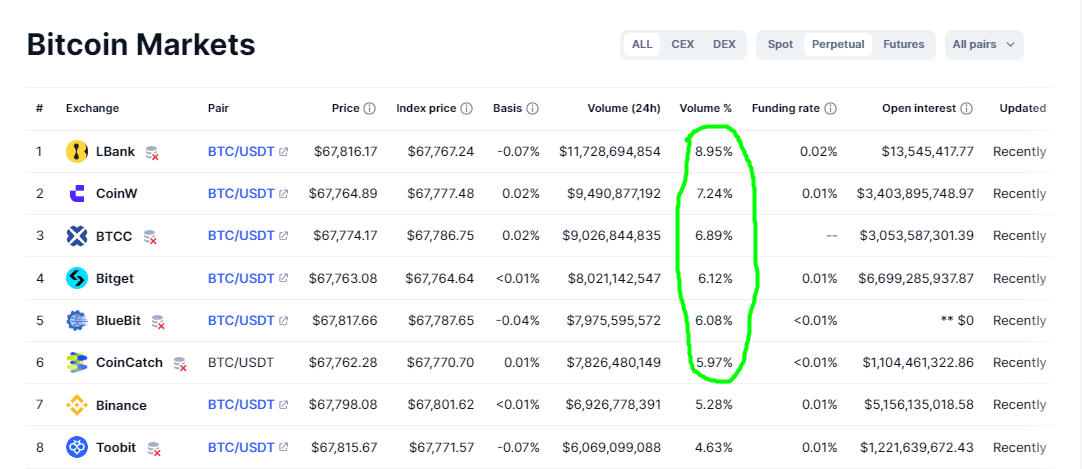Click the Toobit exchange logo
This screenshot has height=469, width=1082.
tap(77, 448)
